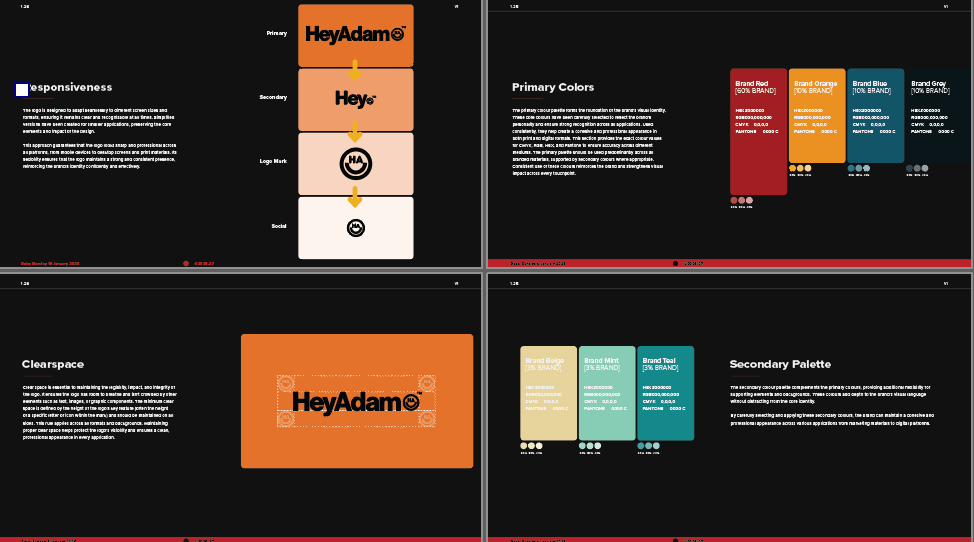The height and width of the screenshot is (542, 974).
Task: Click the small smiley icon in the Social card
Action: tap(355, 228)
